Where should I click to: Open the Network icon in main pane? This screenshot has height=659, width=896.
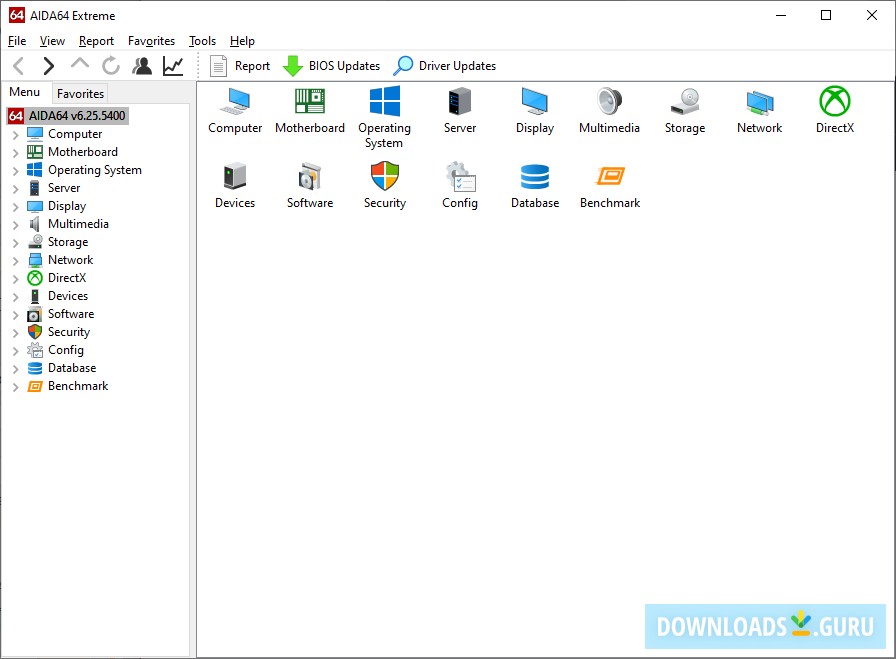point(759,103)
